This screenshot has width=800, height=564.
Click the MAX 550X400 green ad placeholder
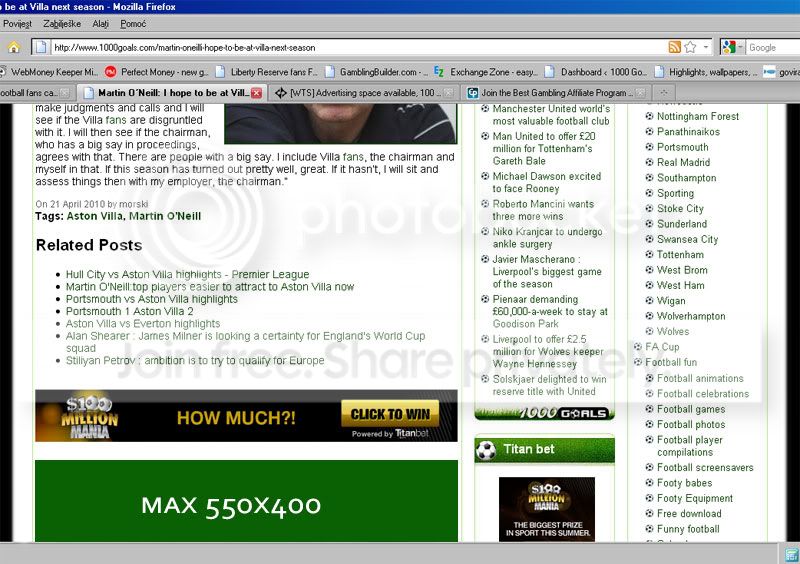246,501
